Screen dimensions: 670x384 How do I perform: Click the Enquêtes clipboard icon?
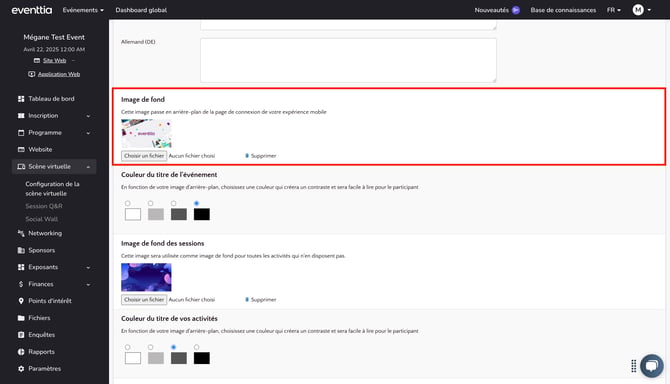pos(21,335)
